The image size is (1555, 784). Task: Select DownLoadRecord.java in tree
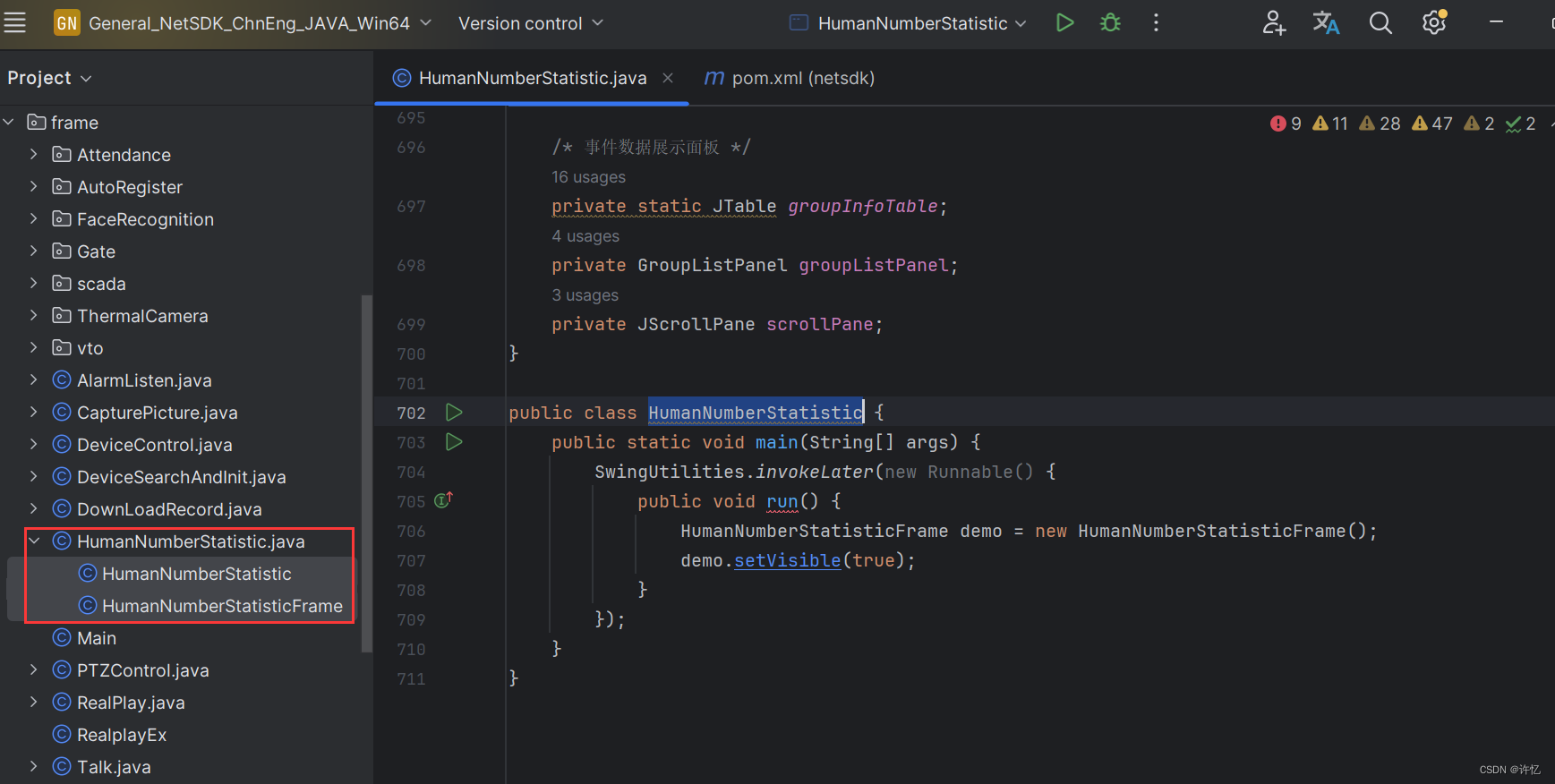click(169, 509)
